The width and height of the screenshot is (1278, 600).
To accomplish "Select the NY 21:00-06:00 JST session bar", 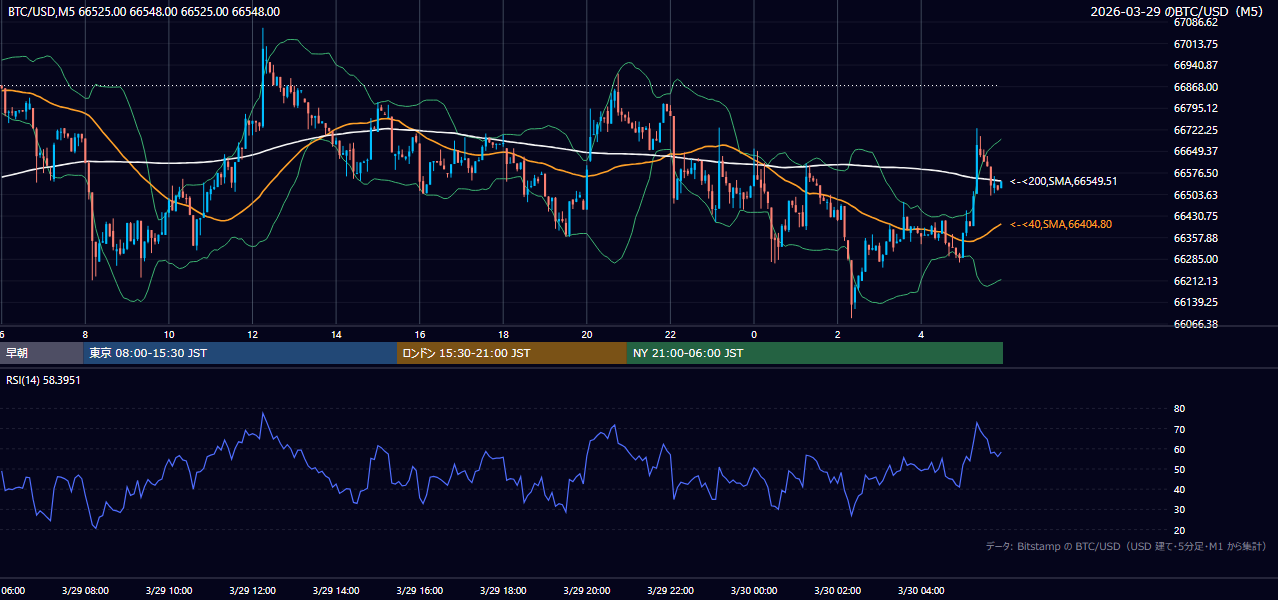I will 815,353.
